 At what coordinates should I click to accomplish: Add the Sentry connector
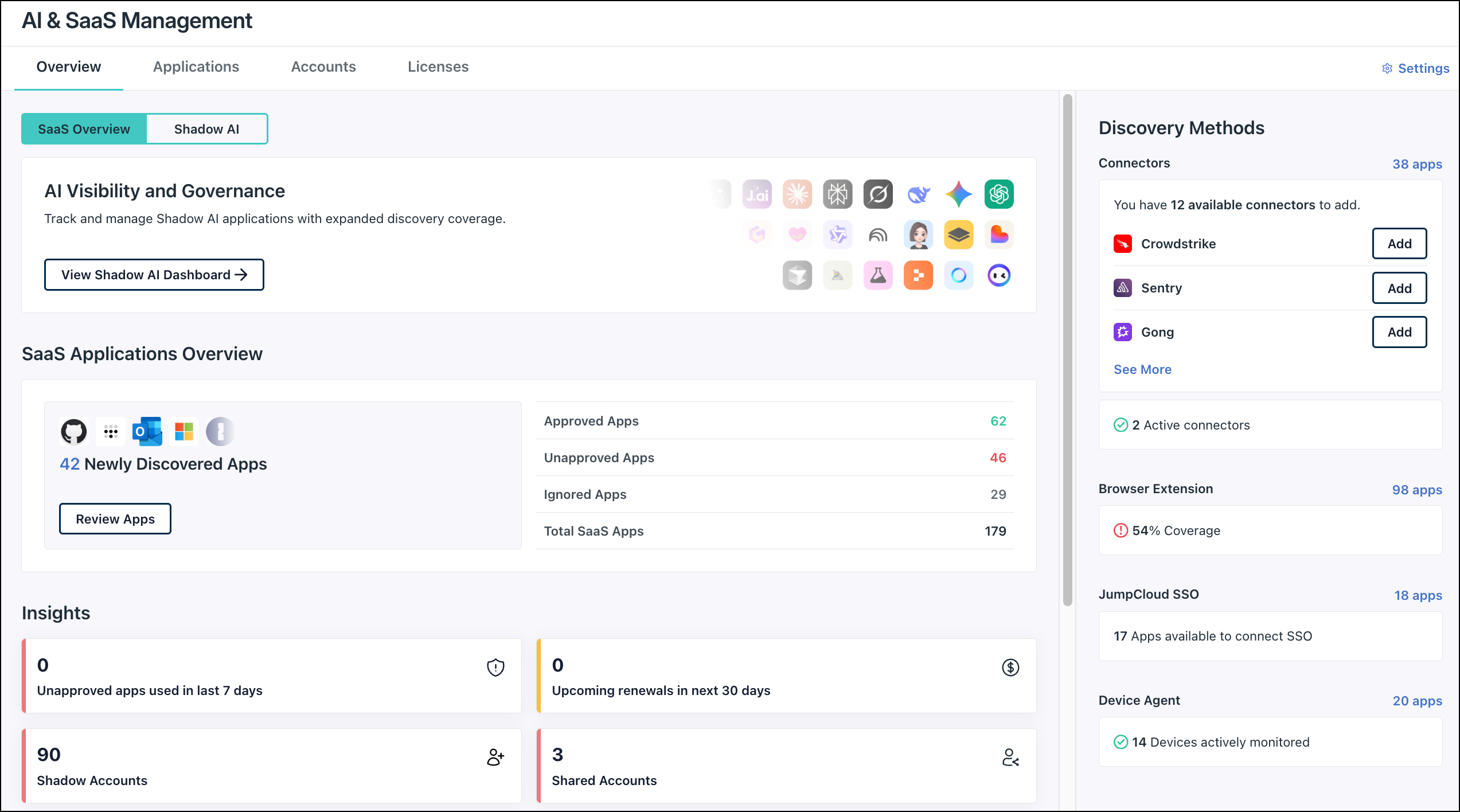[1399, 288]
